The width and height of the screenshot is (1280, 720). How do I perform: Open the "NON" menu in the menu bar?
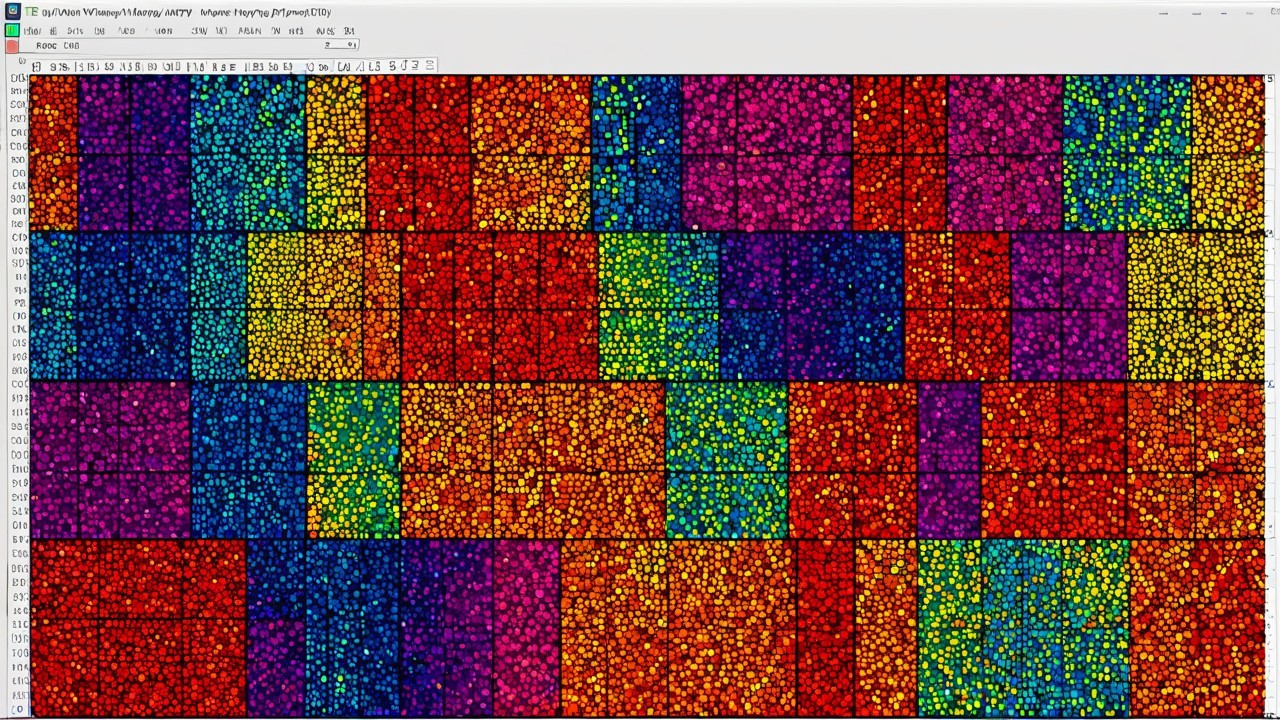[162, 31]
